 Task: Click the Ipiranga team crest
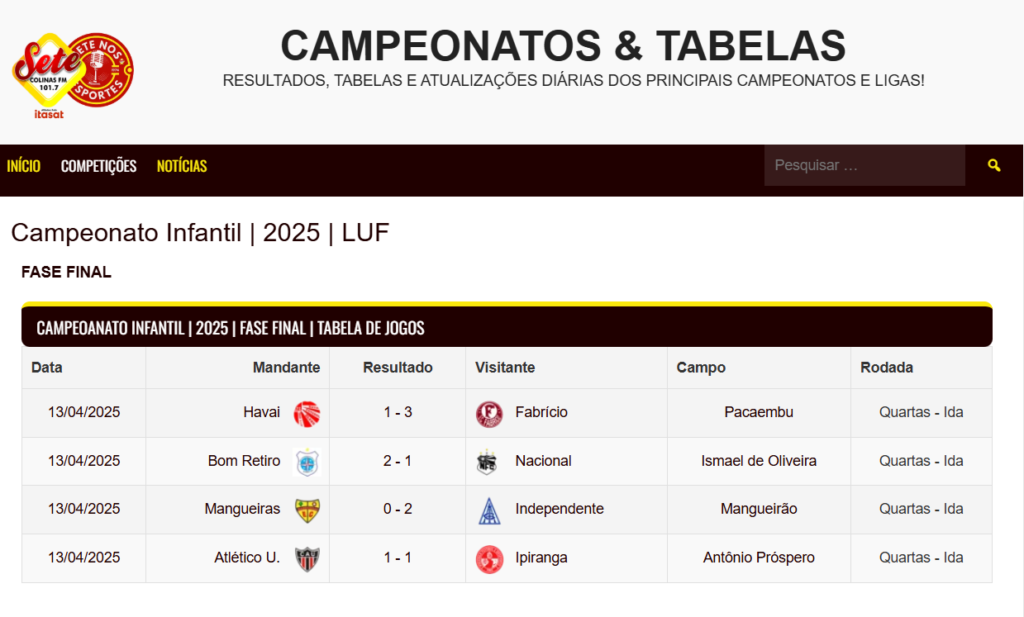[x=489, y=559]
